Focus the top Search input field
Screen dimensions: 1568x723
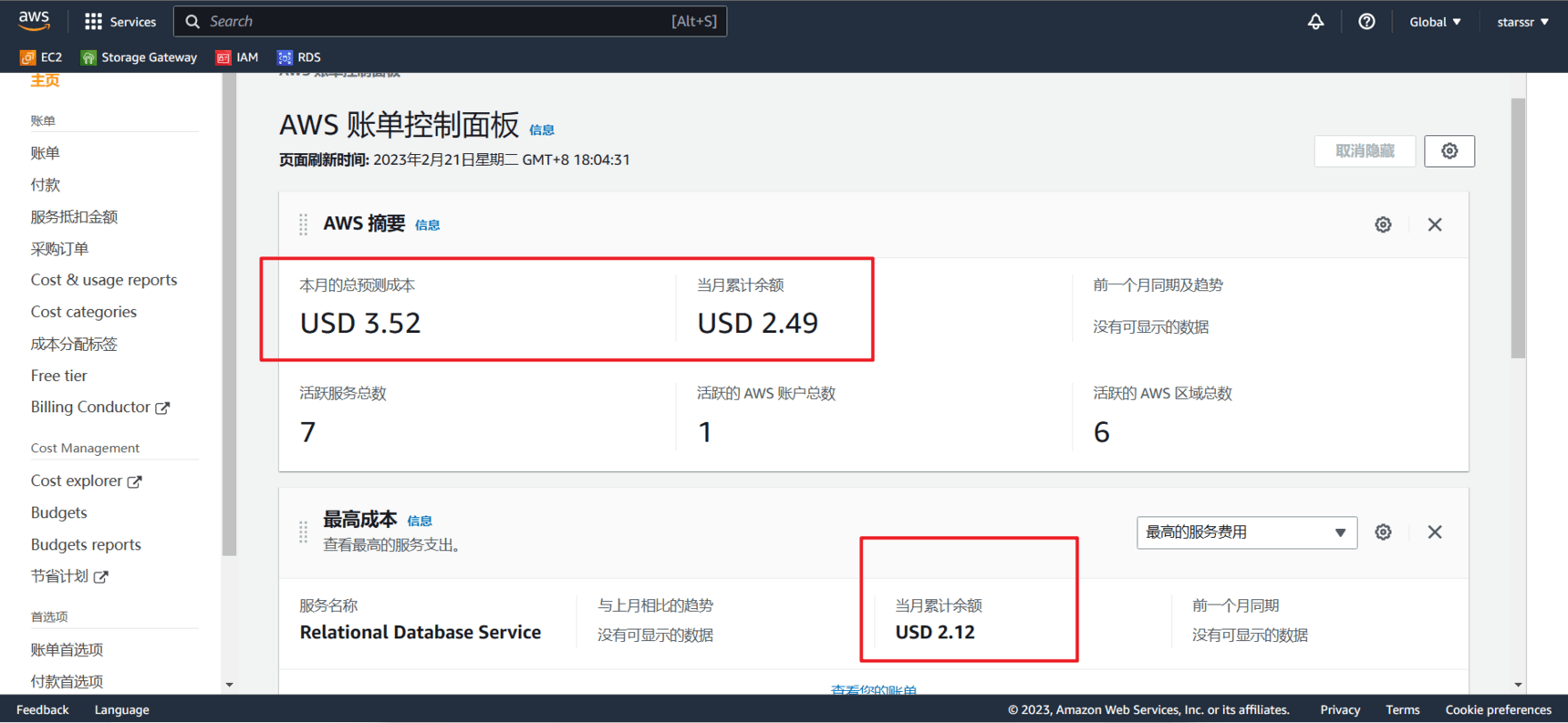point(450,21)
